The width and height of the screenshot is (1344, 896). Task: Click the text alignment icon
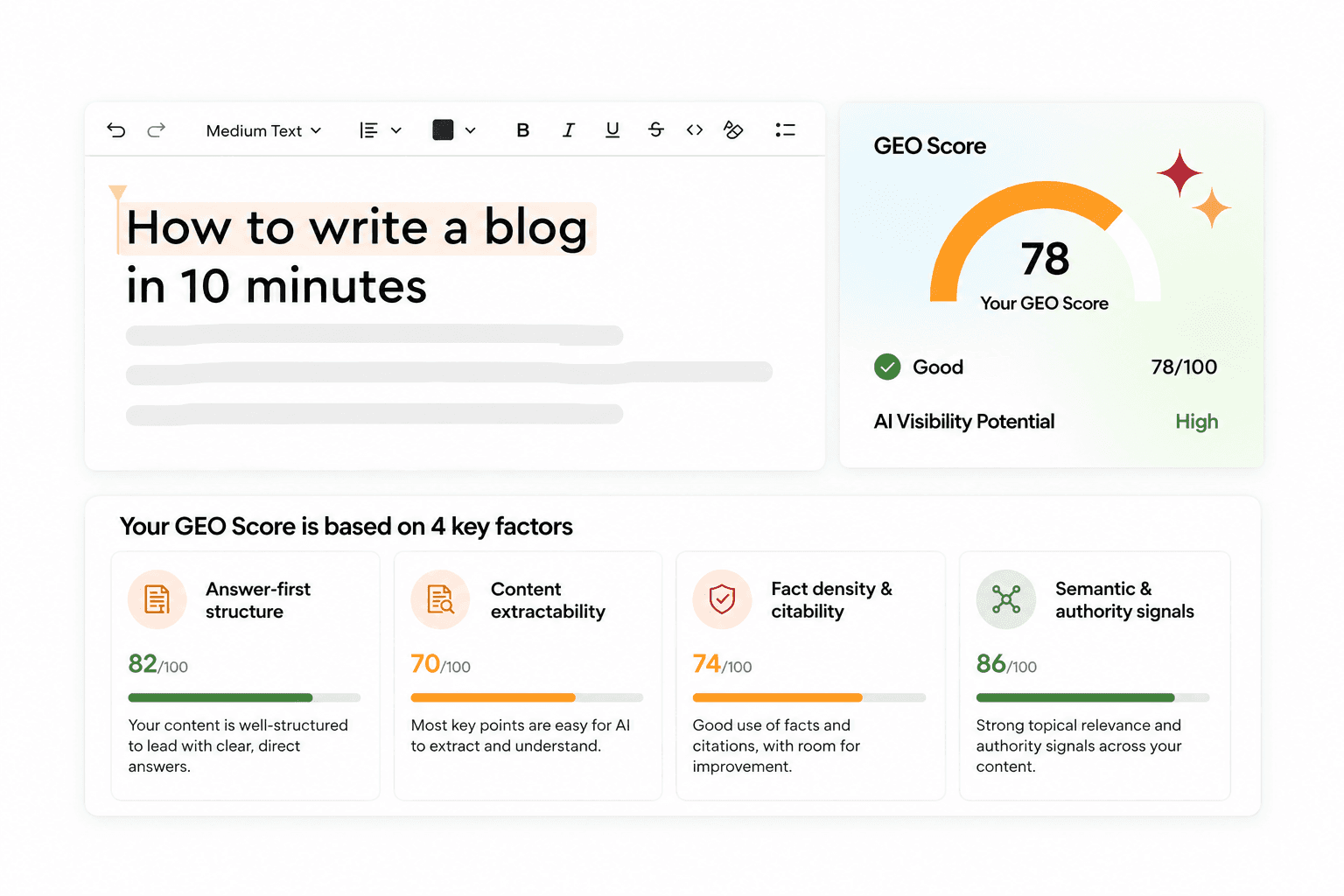click(x=369, y=130)
